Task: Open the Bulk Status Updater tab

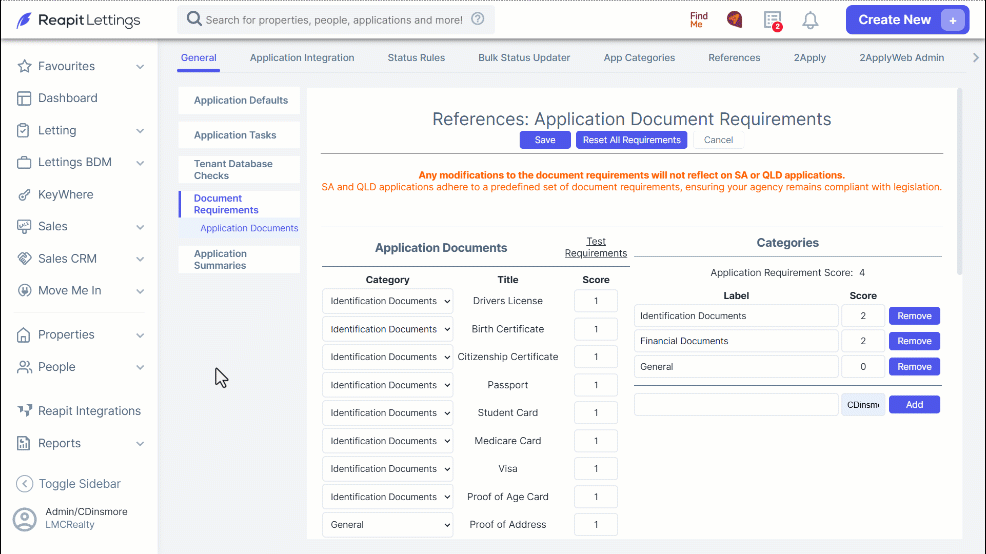Action: (x=524, y=58)
